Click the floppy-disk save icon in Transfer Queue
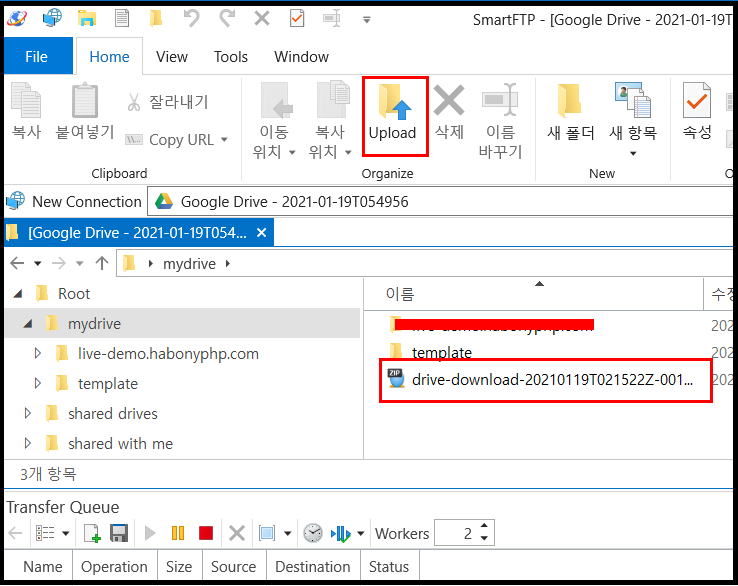Image resolution: width=738 pixels, height=586 pixels. (119, 533)
